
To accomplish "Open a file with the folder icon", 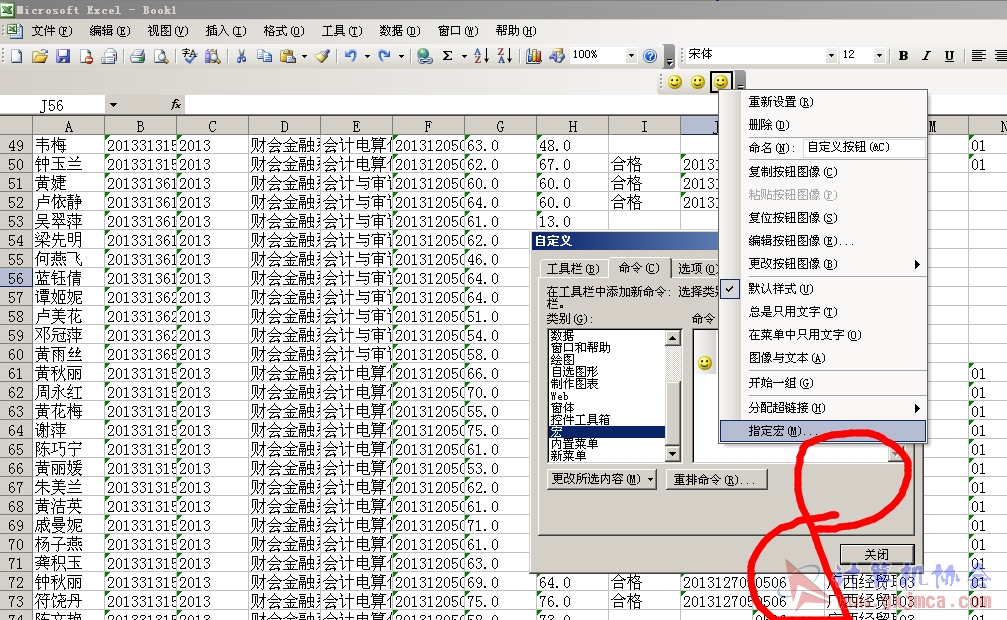I will point(39,56).
